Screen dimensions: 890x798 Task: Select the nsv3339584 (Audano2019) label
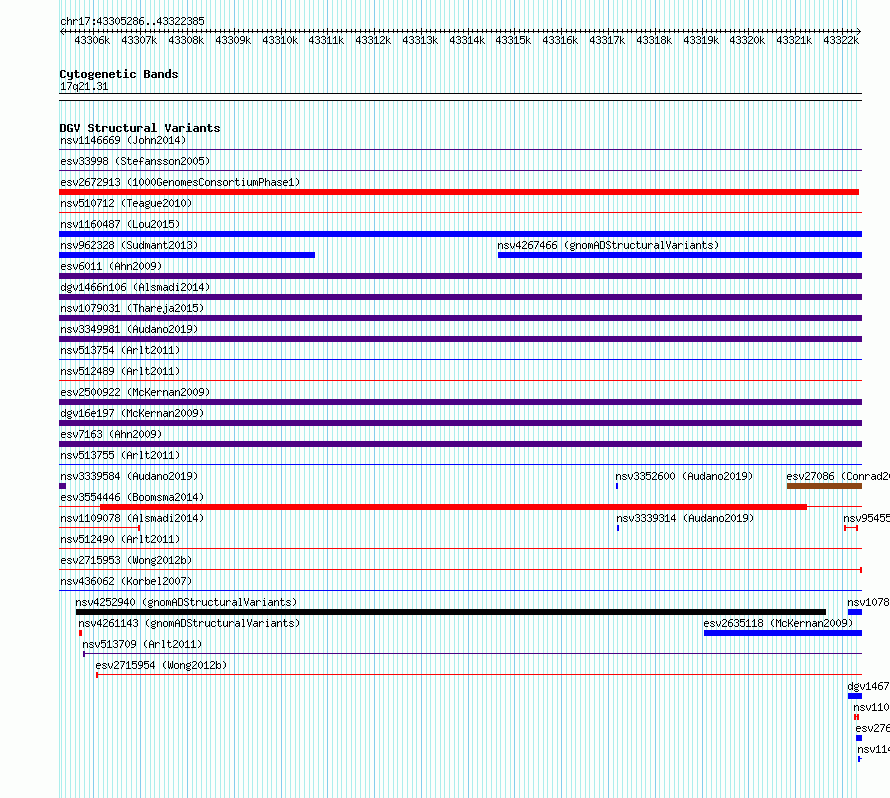coord(129,476)
